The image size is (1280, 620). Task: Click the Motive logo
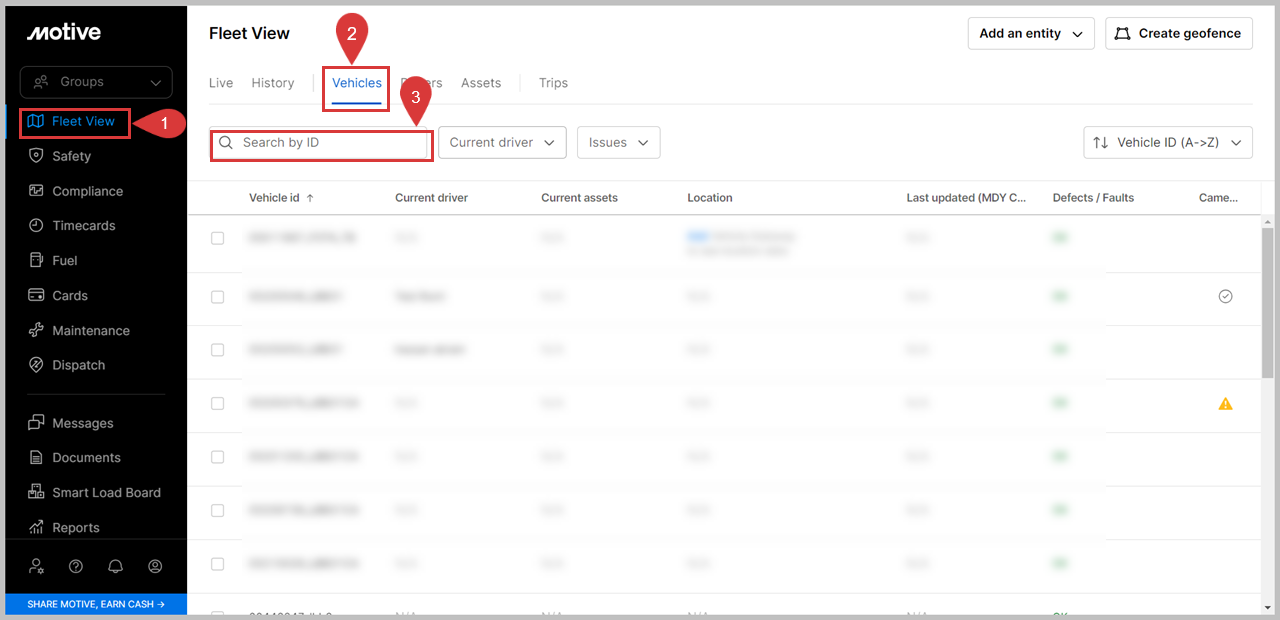point(63,32)
